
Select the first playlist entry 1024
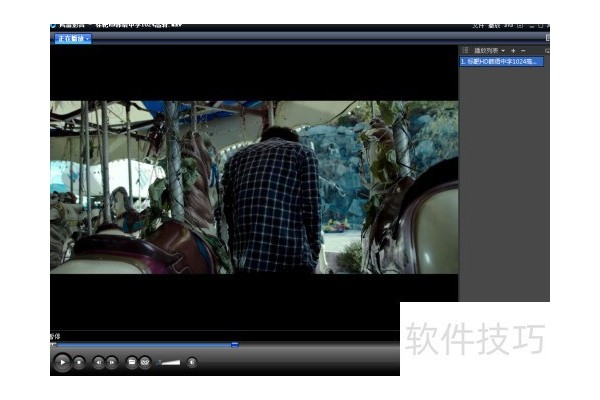tap(501, 61)
